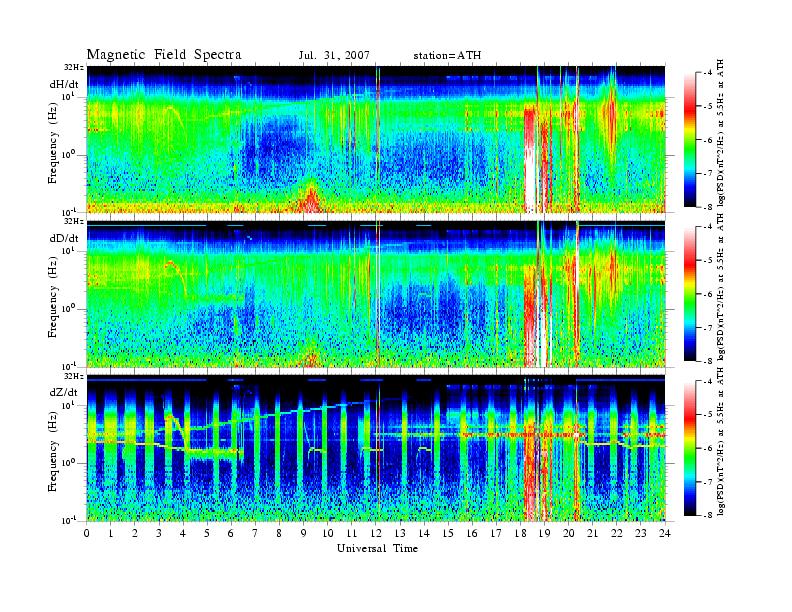This screenshot has width=792, height=612.
Task: Click the 10^0 frequency tick of dD/dt panel
Action: point(68,308)
